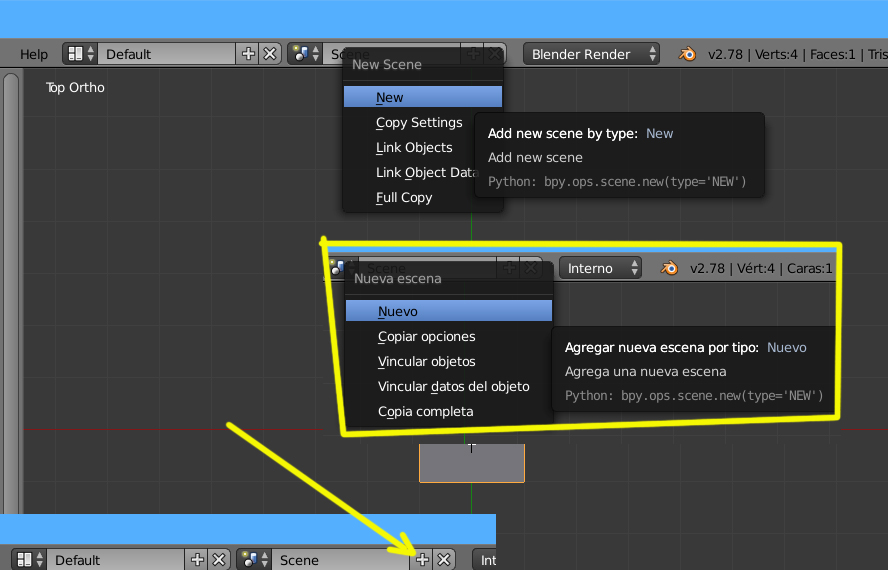
Task: Click the Default layout name field in top header
Action: point(166,54)
